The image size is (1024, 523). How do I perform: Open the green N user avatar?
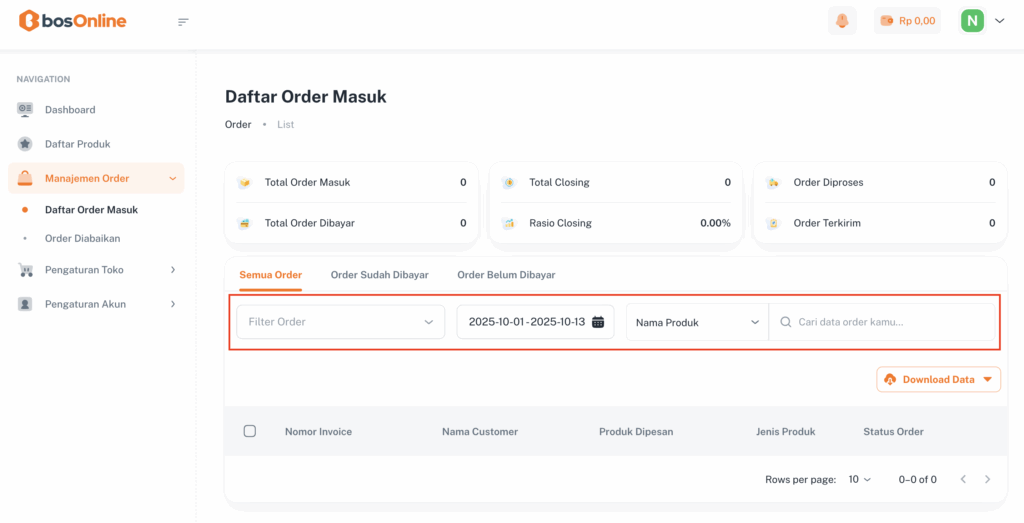tap(972, 21)
